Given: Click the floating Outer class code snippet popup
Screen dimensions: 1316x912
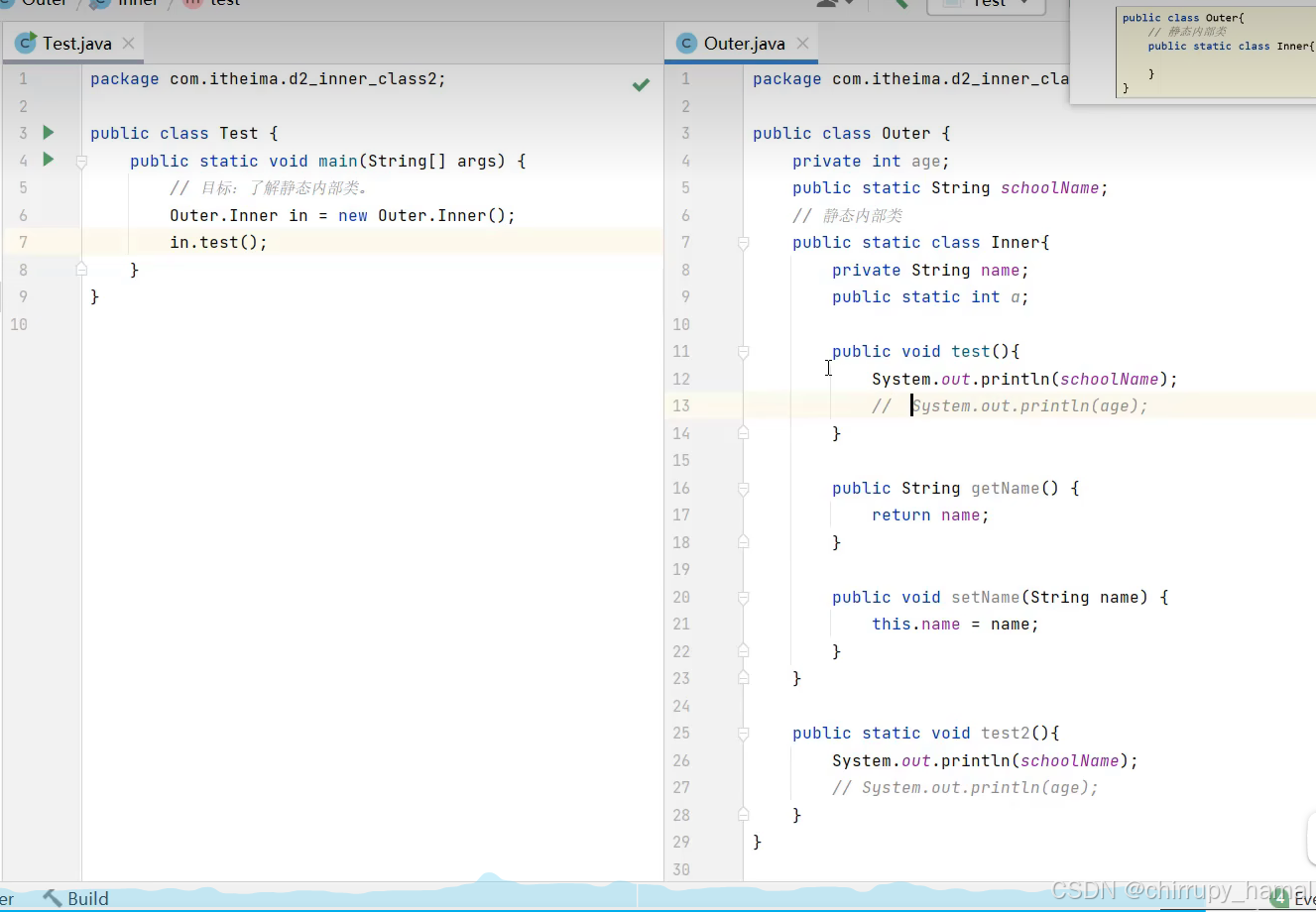Looking at the screenshot, I should pyautogui.click(x=1216, y=52).
